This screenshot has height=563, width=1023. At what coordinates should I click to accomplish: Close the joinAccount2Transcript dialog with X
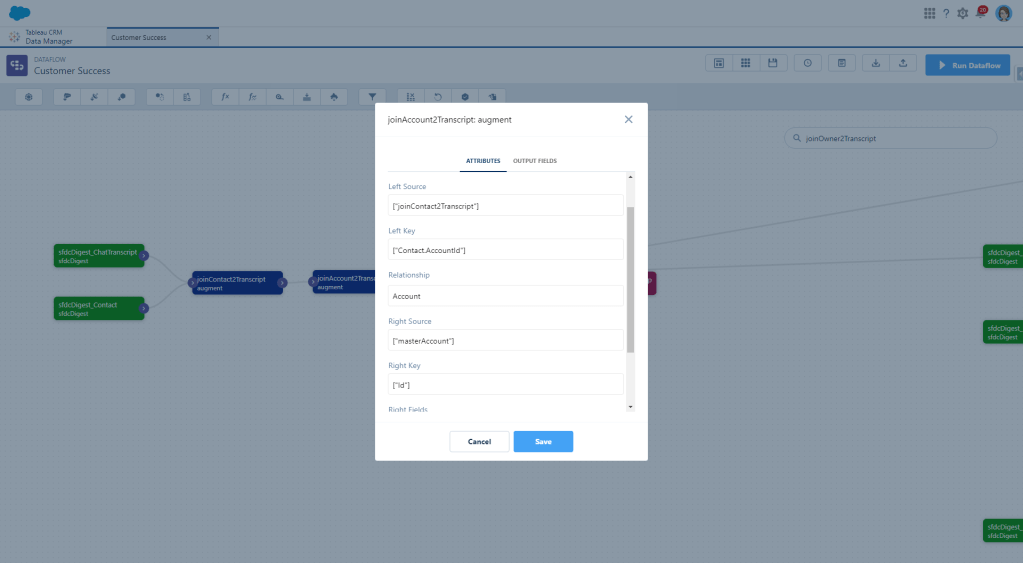(628, 119)
